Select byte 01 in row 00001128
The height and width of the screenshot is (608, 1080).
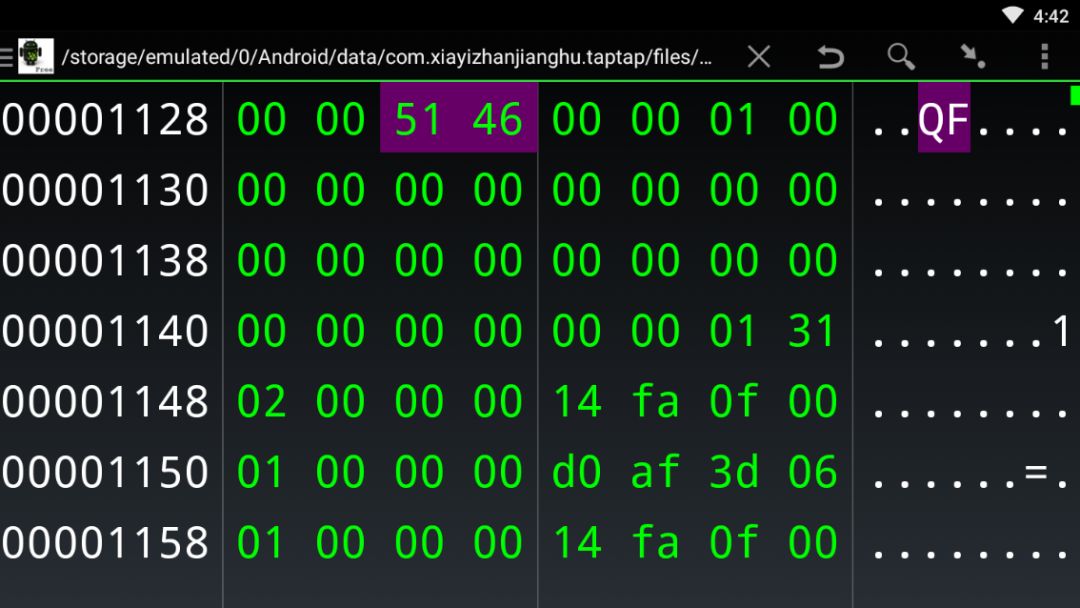point(734,119)
